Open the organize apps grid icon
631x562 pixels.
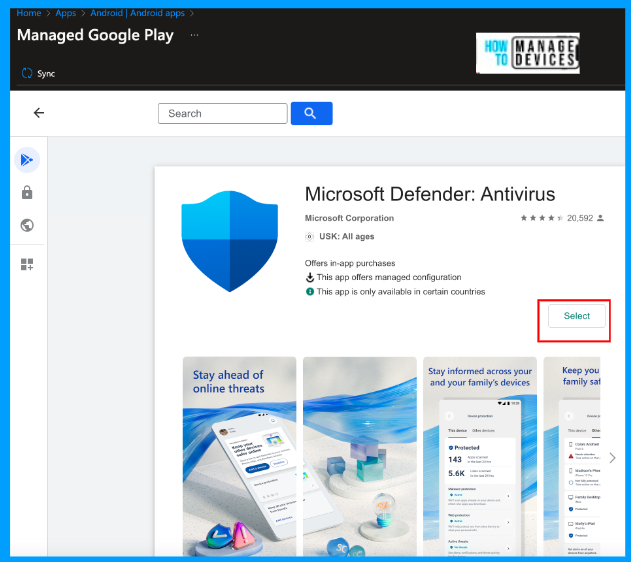[x=27, y=264]
